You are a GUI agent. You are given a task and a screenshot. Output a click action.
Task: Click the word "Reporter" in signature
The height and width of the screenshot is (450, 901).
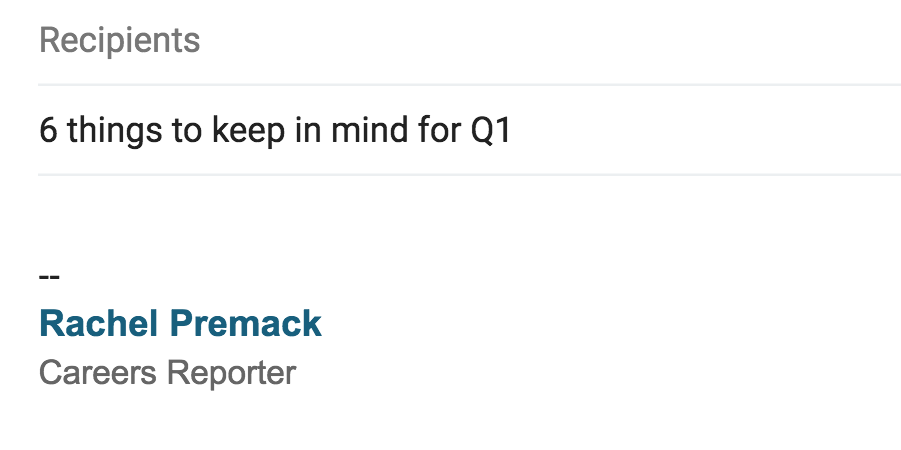(231, 373)
